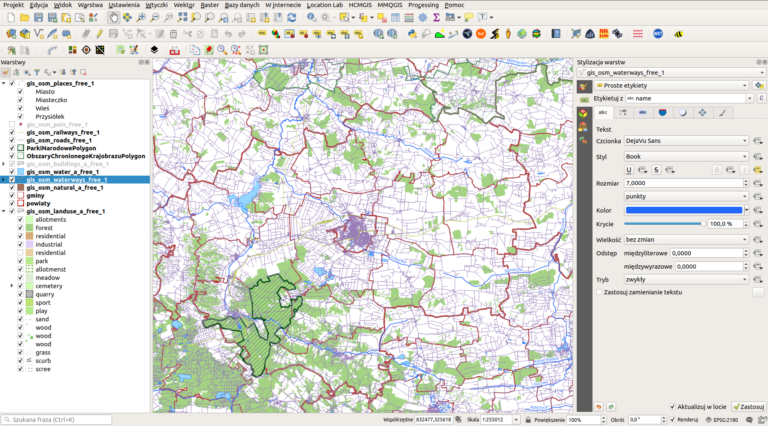This screenshot has height=426, width=768.
Task: Click the filter legend funnel icon
Action: [37, 72]
